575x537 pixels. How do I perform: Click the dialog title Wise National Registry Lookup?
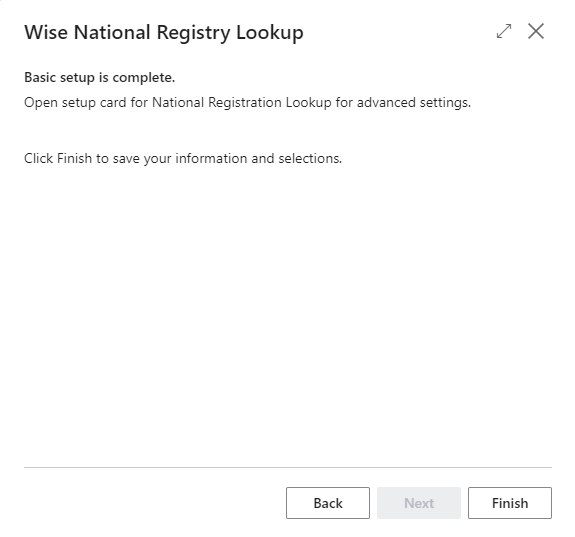click(164, 33)
